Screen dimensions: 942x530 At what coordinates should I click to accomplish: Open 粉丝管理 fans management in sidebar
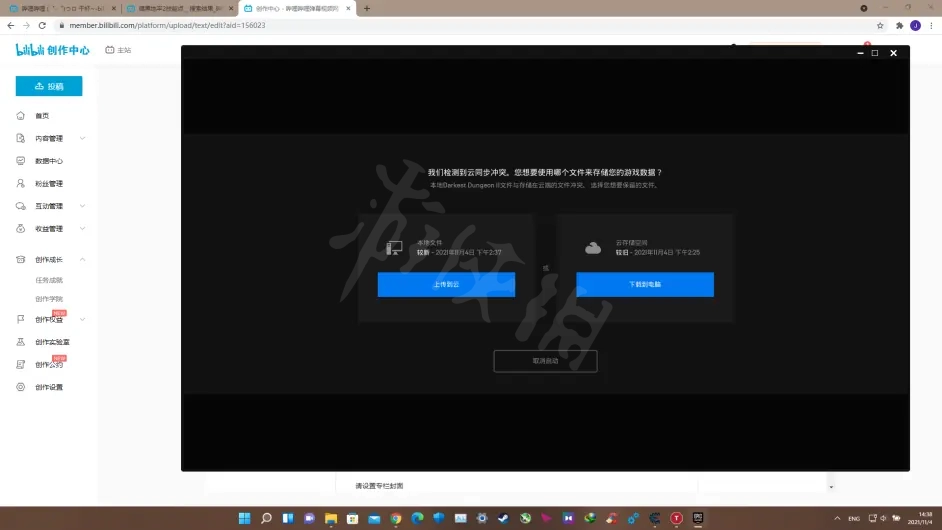49,183
